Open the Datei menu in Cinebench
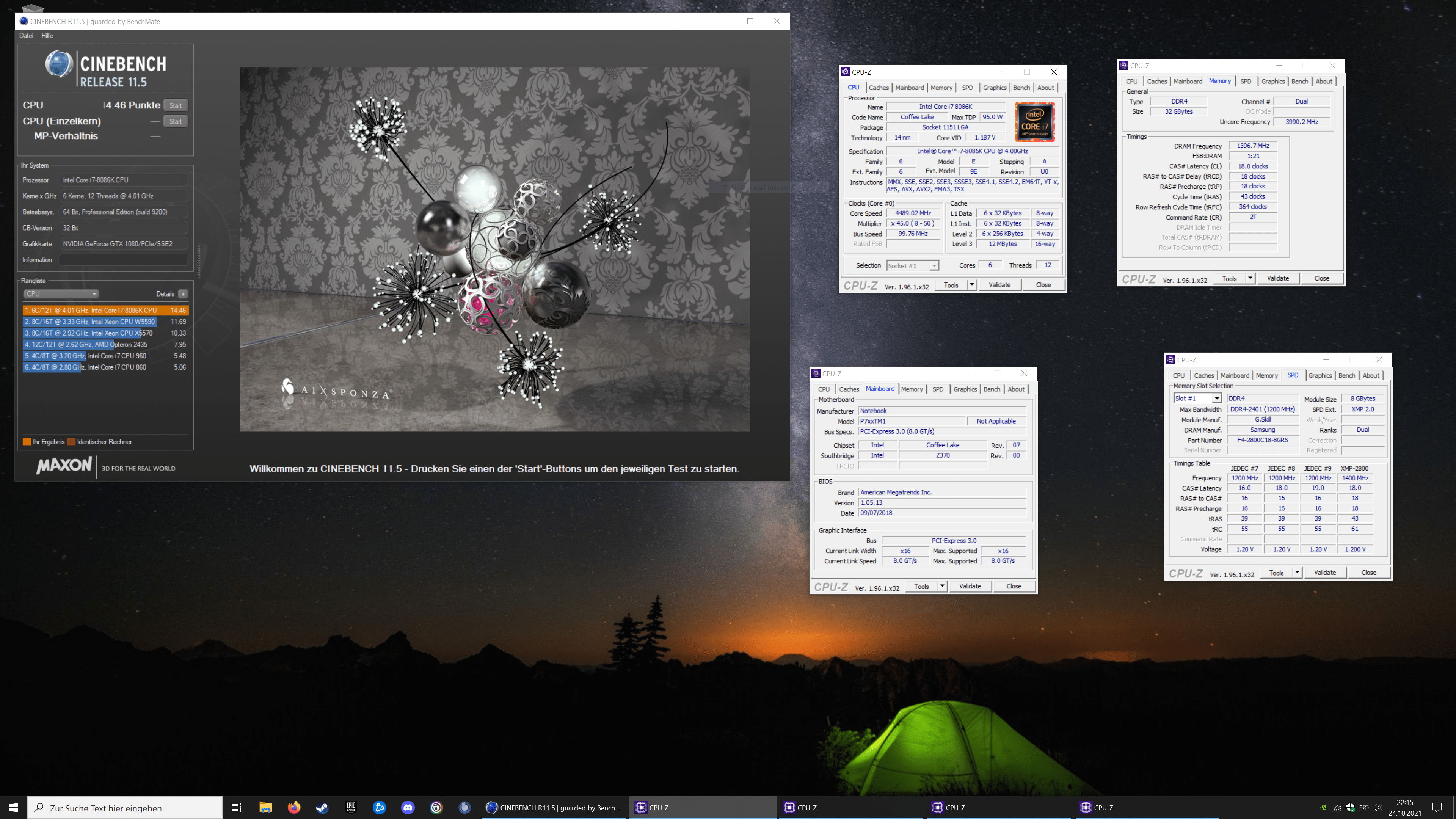 click(x=26, y=36)
